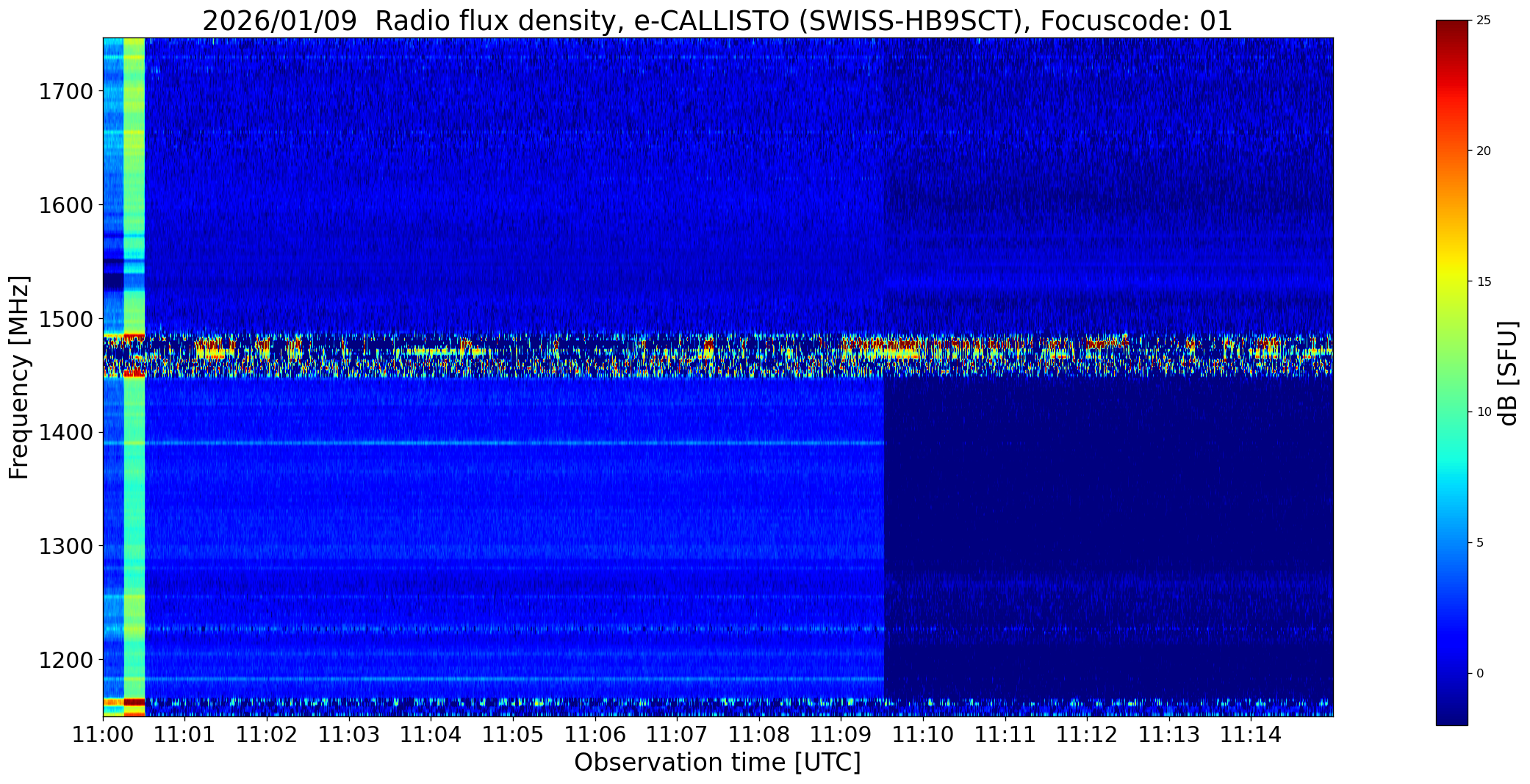Click the horizontal line at 1390 MHz
The height and width of the screenshot is (784, 1530).
click(x=493, y=443)
